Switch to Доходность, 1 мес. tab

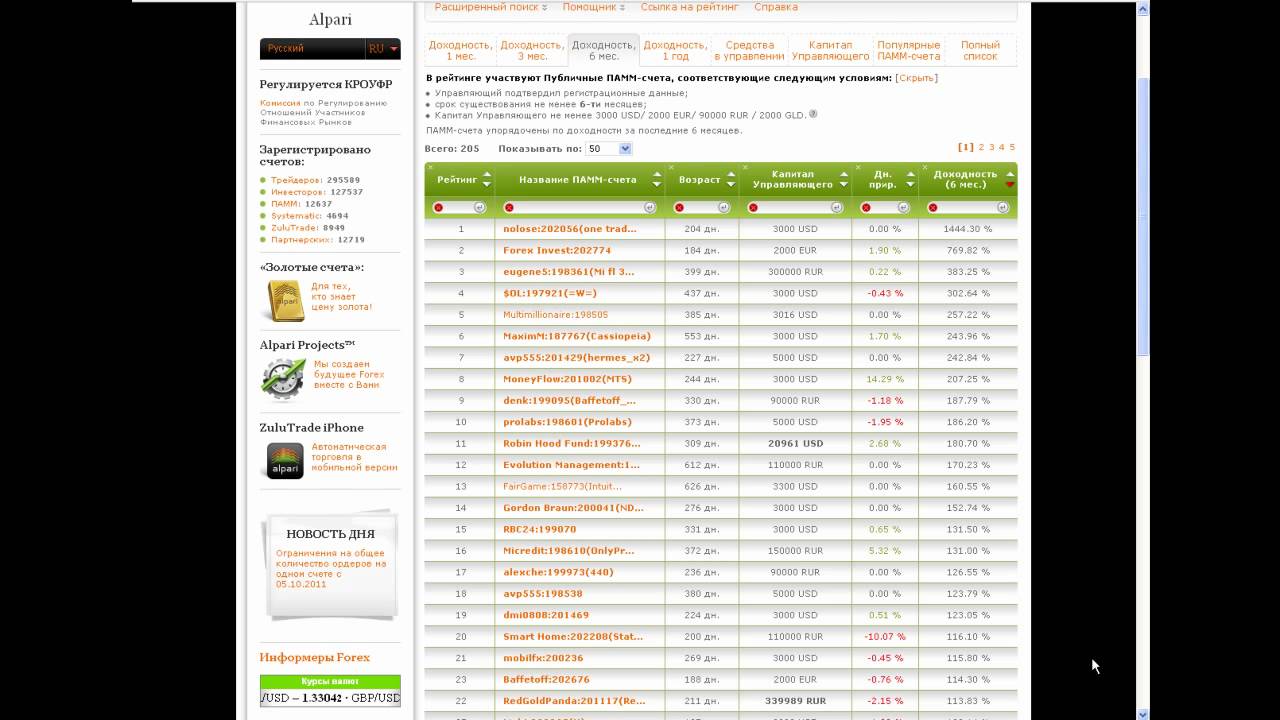click(460, 50)
